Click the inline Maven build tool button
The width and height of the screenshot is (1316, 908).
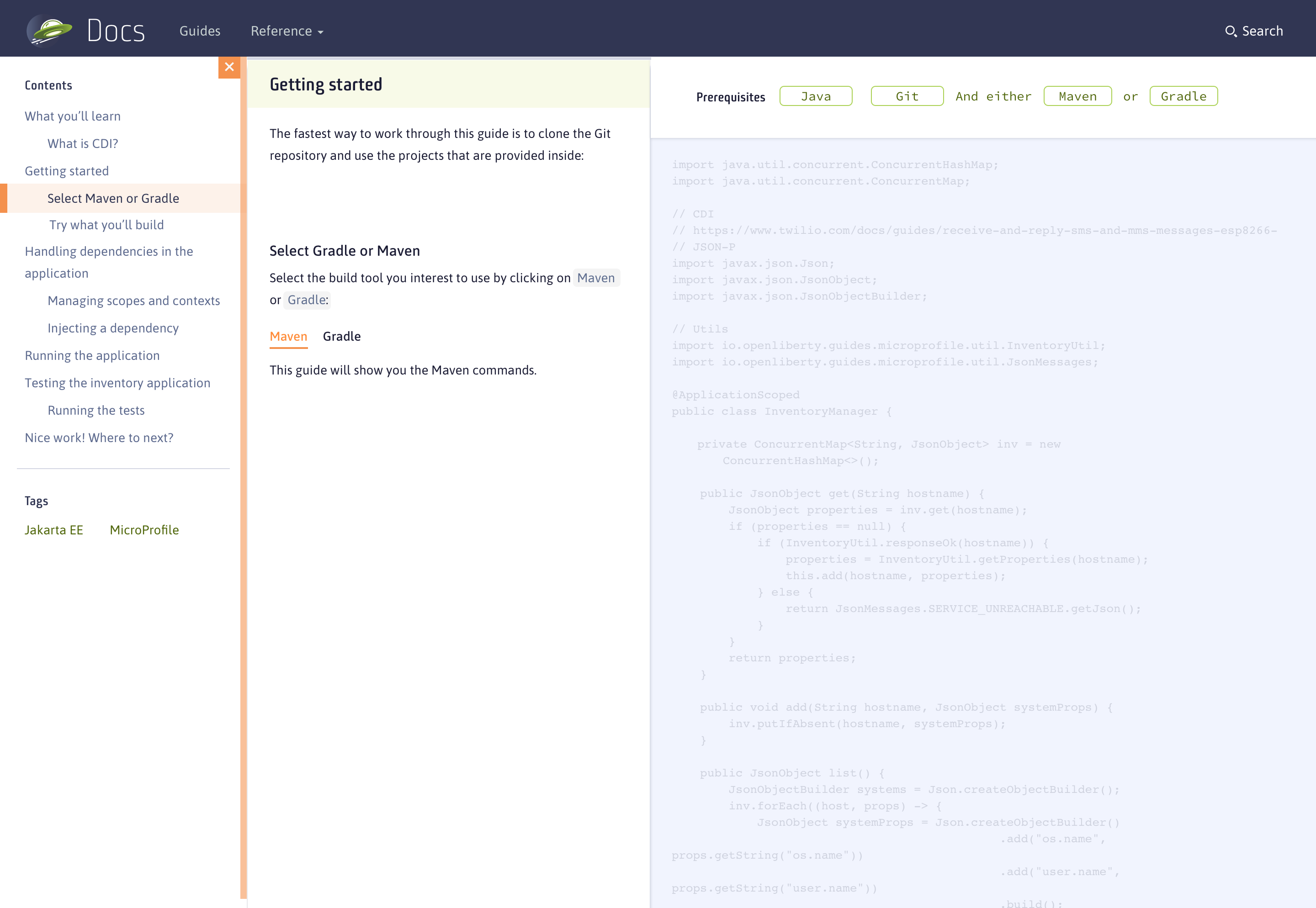(595, 278)
